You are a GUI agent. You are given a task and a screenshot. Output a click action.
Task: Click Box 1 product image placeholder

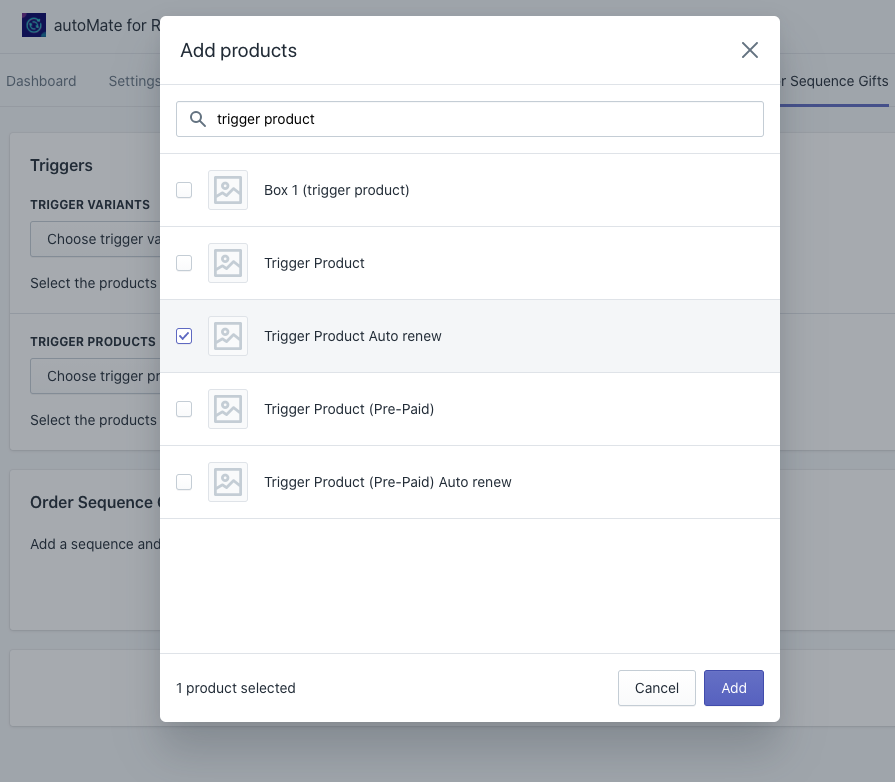point(228,190)
